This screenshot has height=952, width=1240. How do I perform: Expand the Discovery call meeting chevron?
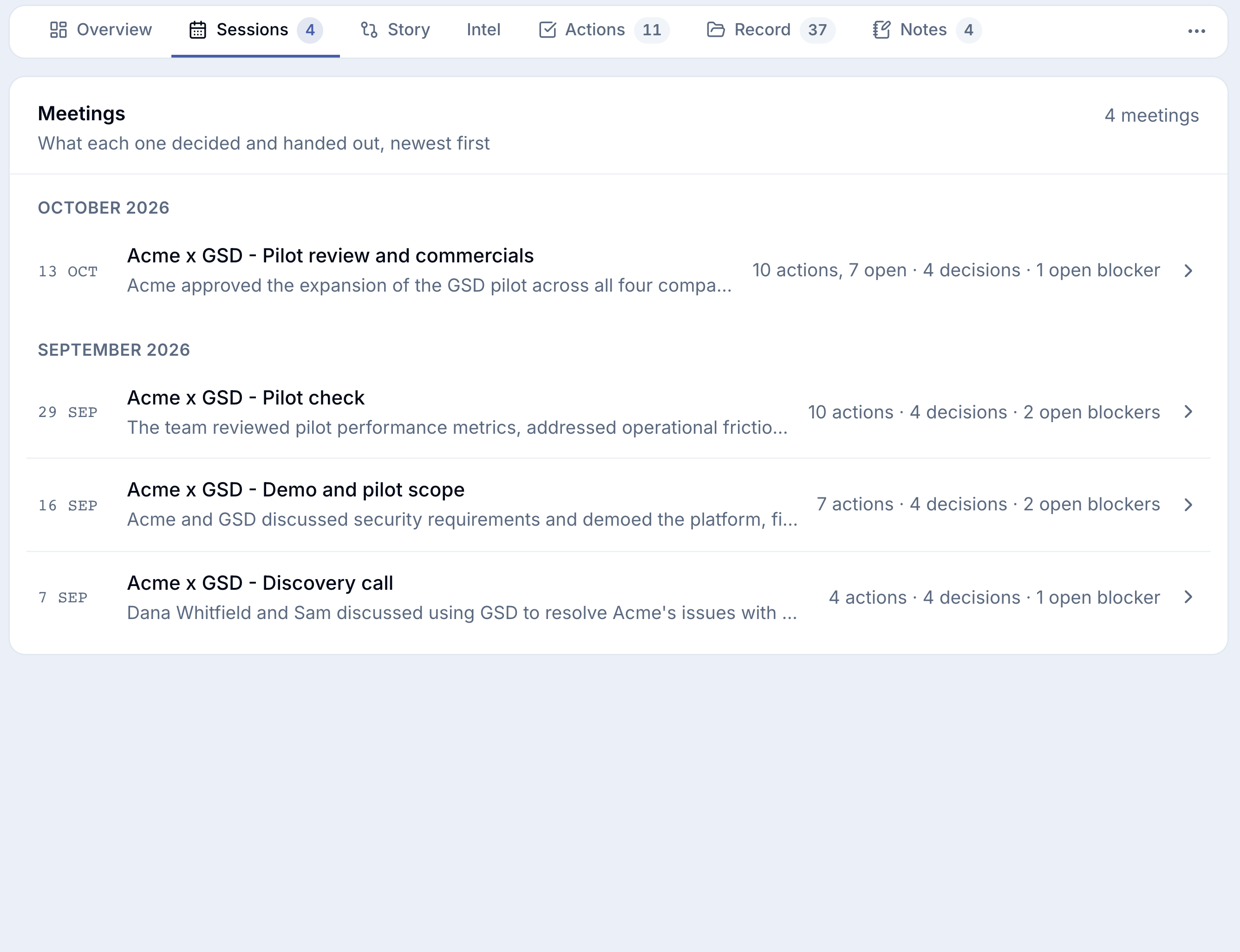(x=1188, y=597)
